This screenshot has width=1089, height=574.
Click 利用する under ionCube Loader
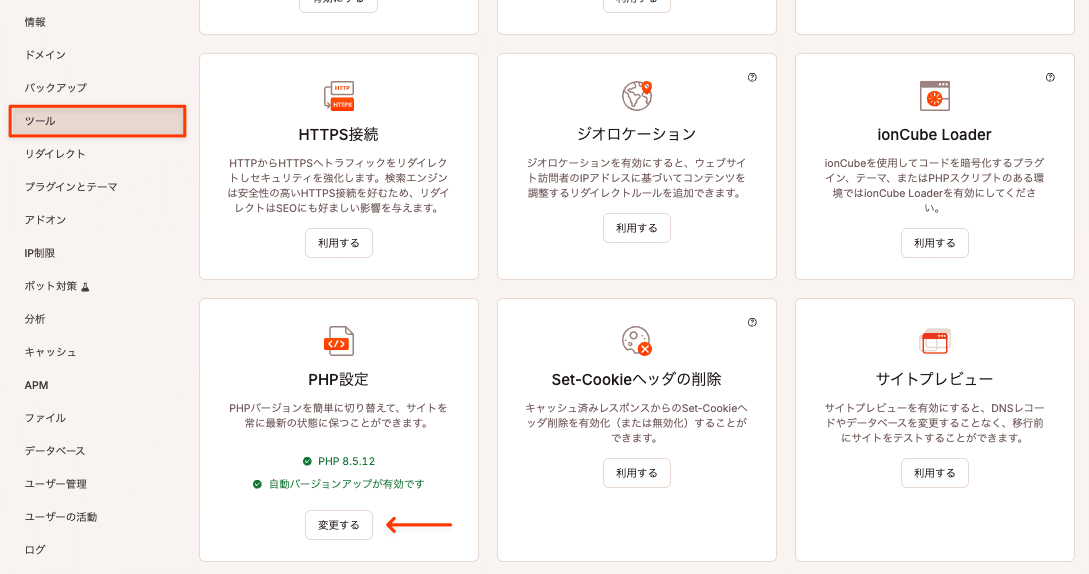[x=935, y=243]
